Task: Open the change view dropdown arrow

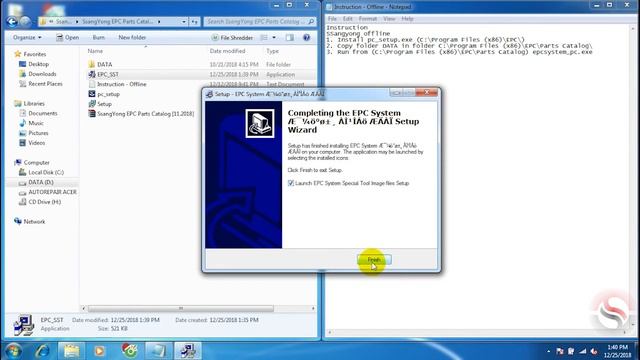Action: (x=274, y=38)
